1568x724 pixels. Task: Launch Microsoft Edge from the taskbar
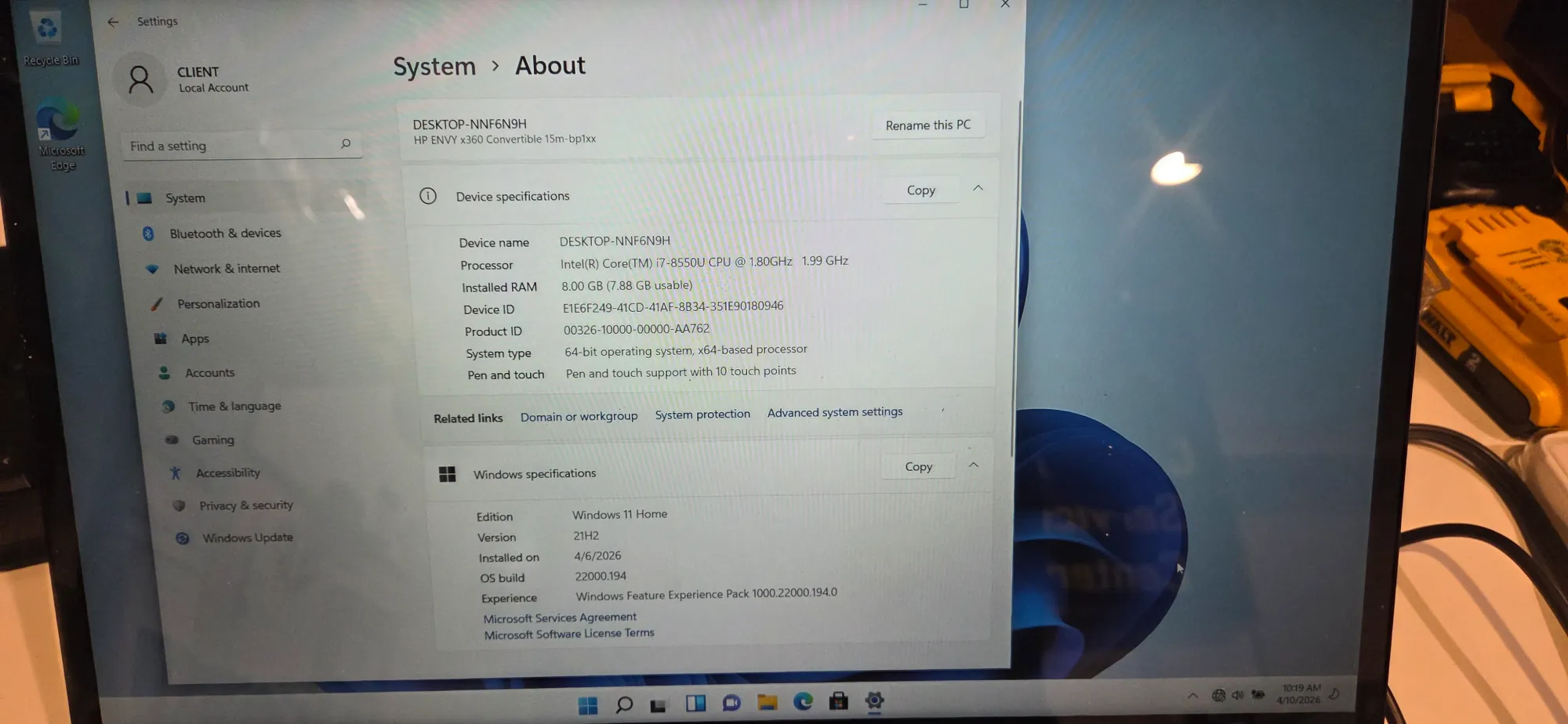pos(803,701)
